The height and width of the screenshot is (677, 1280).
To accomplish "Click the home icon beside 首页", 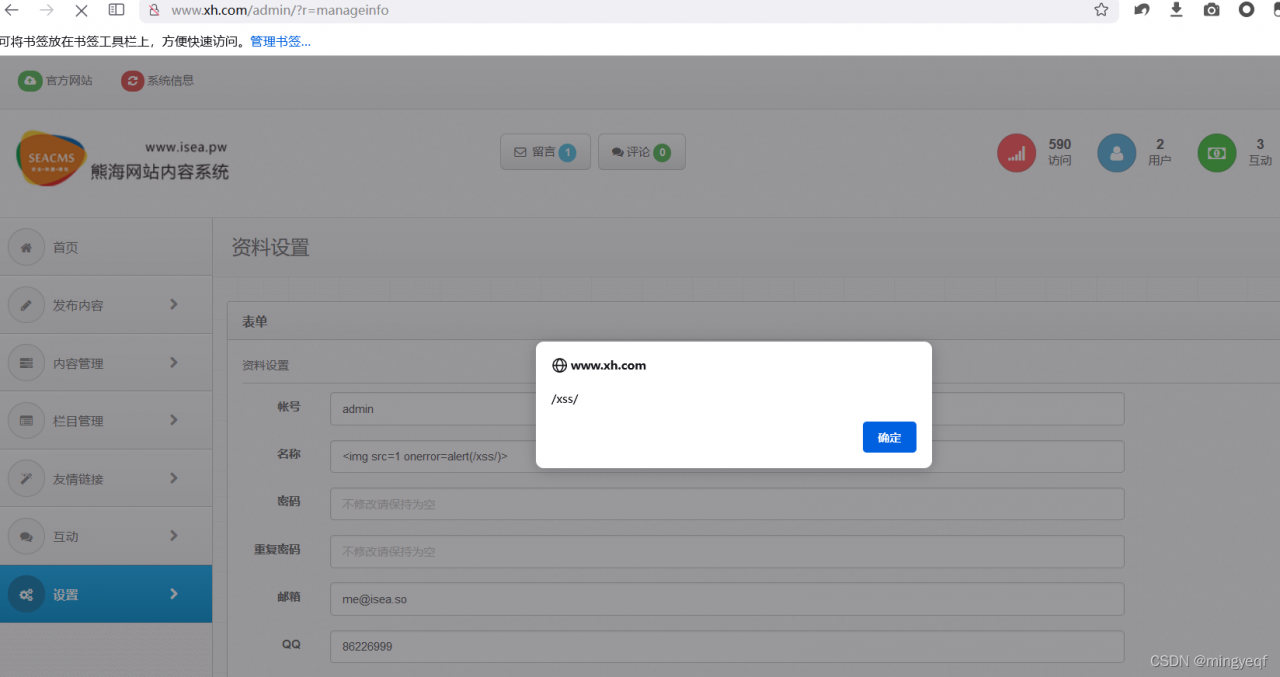I will click(x=26, y=247).
